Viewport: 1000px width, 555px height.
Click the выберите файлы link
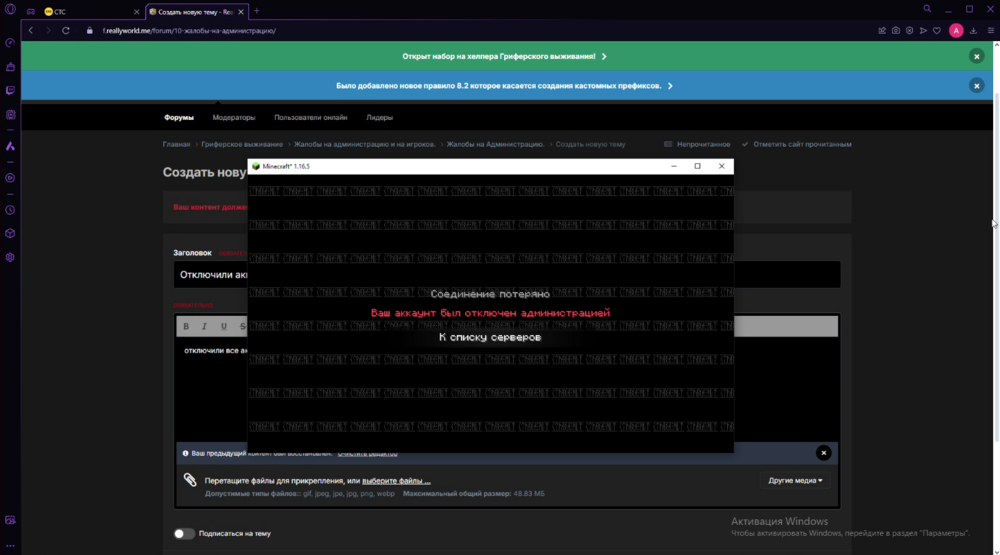(x=396, y=481)
